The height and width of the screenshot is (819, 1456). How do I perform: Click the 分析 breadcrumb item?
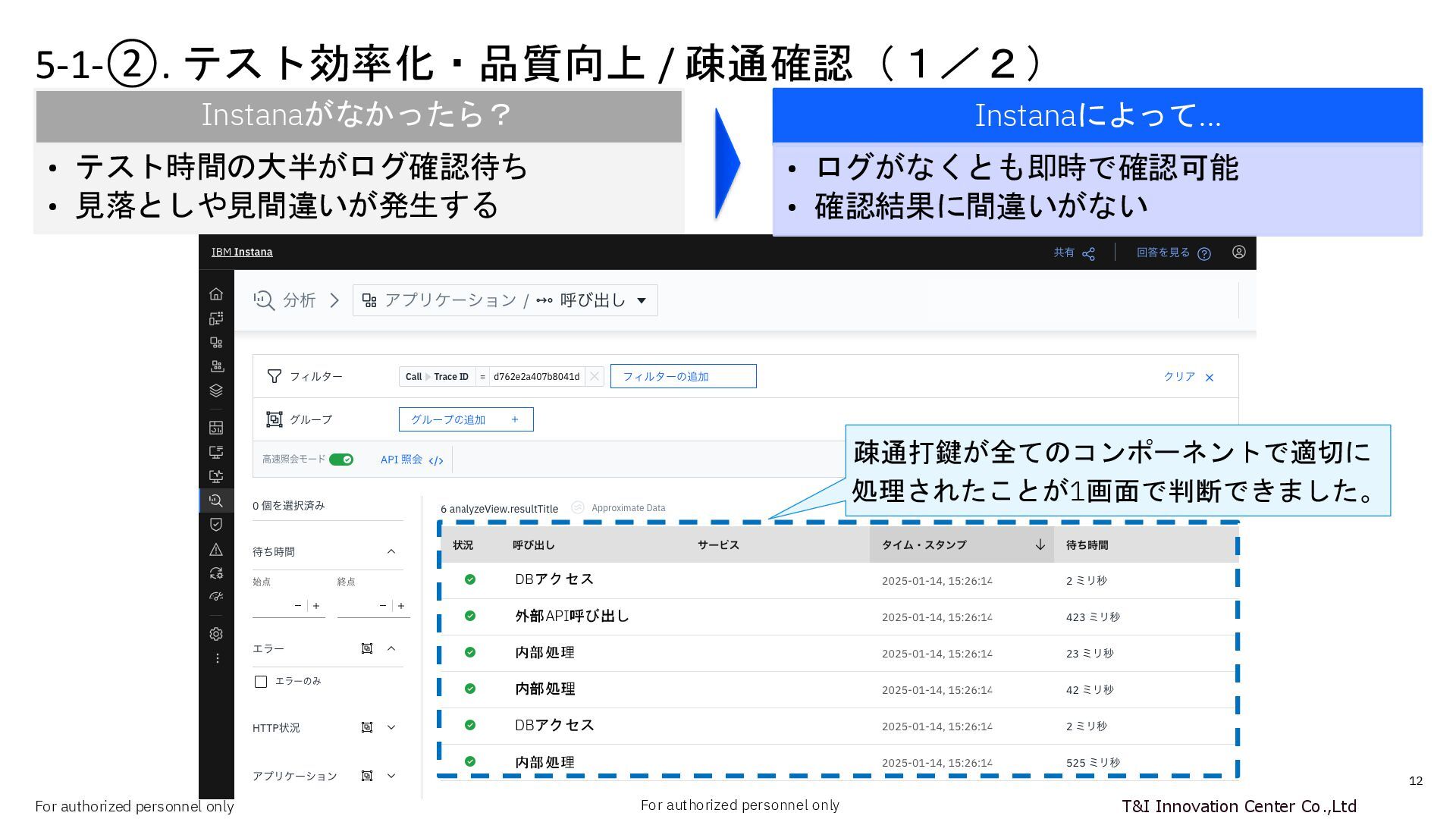299,300
